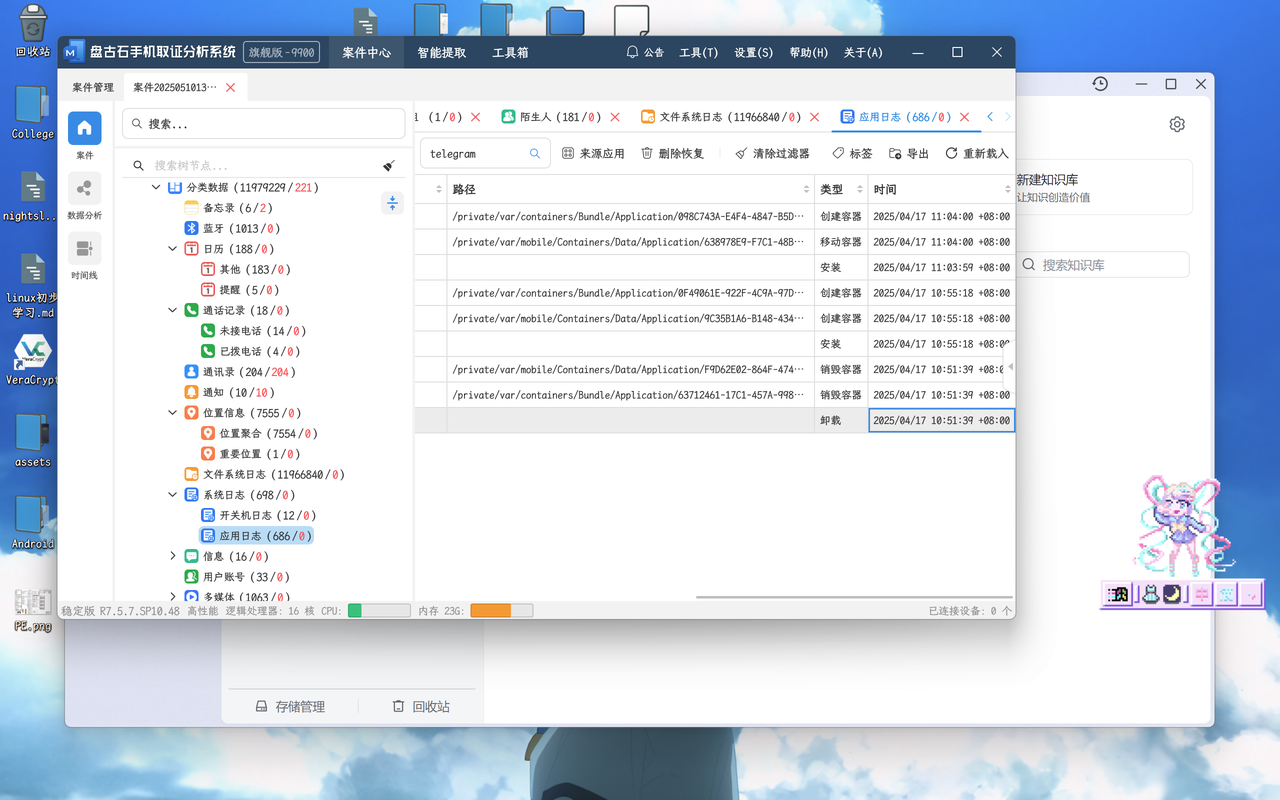Open the settings gear in knowledge base window

tap(1177, 124)
